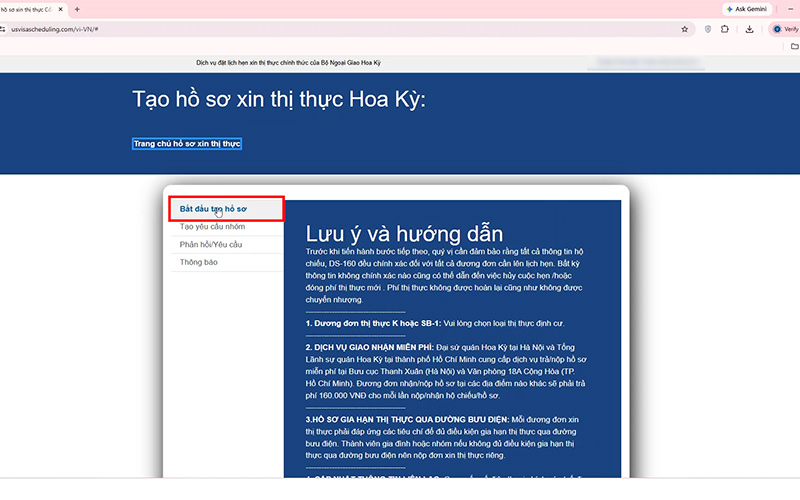Click HỒ SƠ GIA HẠN THỊ THỰC QUA ĐƯỜNG BƯU ĐIỆN text

[x=407, y=420]
